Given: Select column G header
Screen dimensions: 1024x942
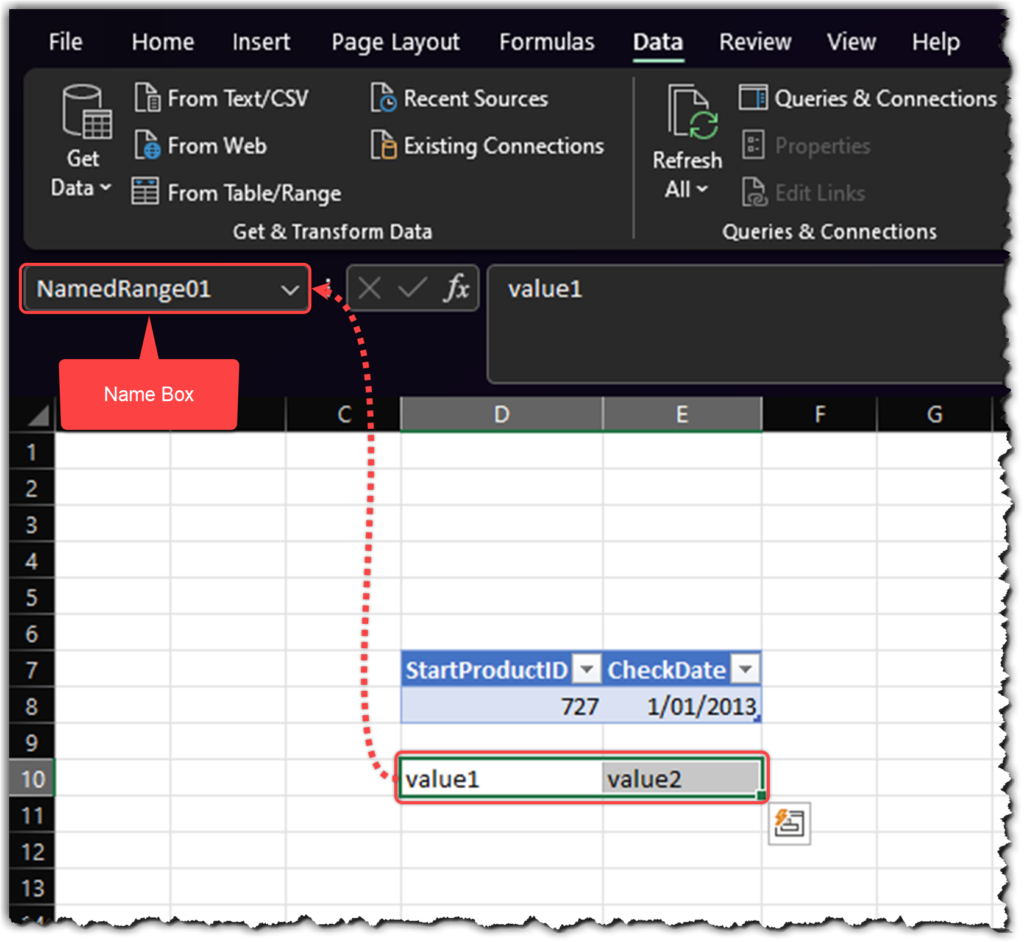Looking at the screenshot, I should [934, 414].
